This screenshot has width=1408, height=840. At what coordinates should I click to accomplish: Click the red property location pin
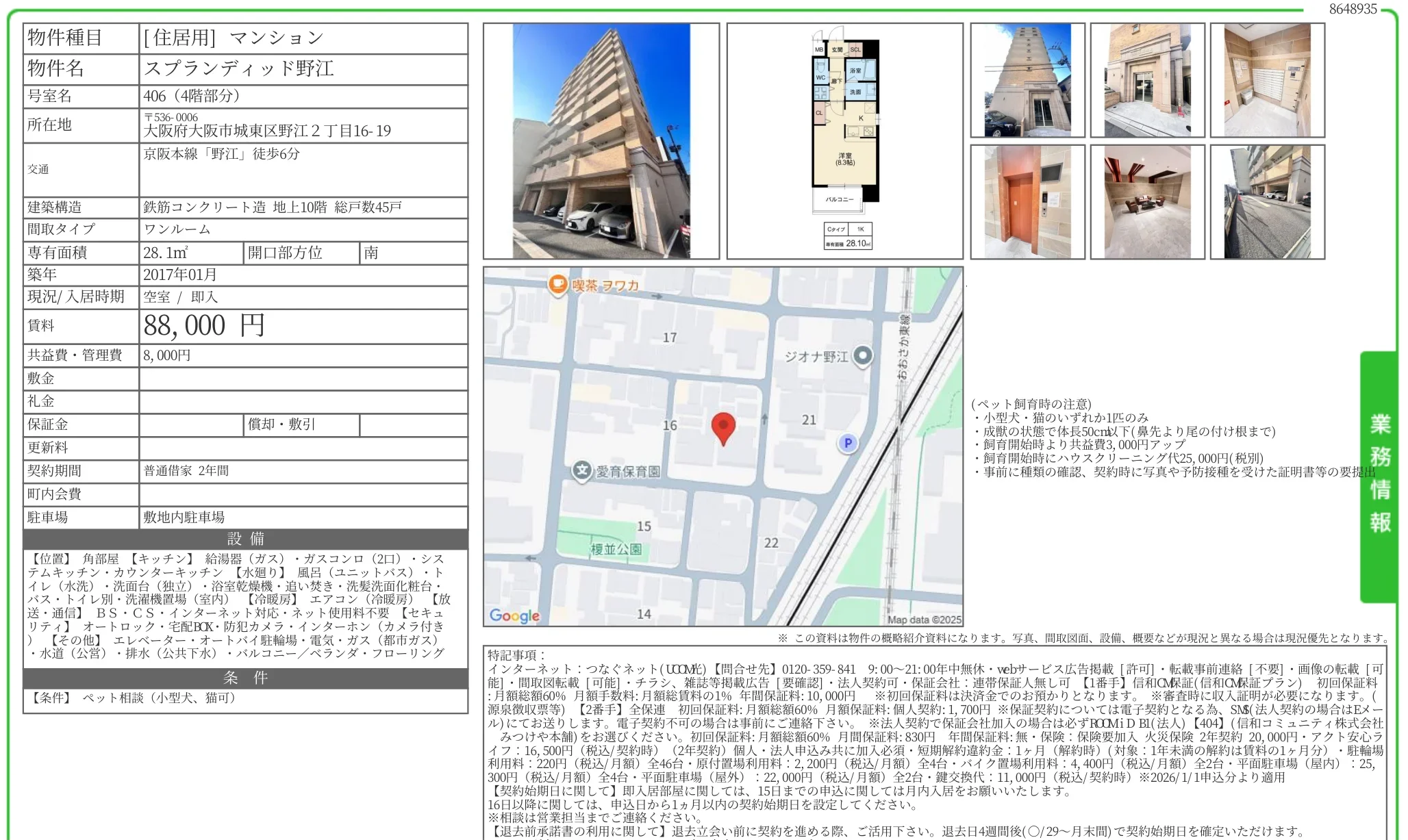[x=725, y=426]
